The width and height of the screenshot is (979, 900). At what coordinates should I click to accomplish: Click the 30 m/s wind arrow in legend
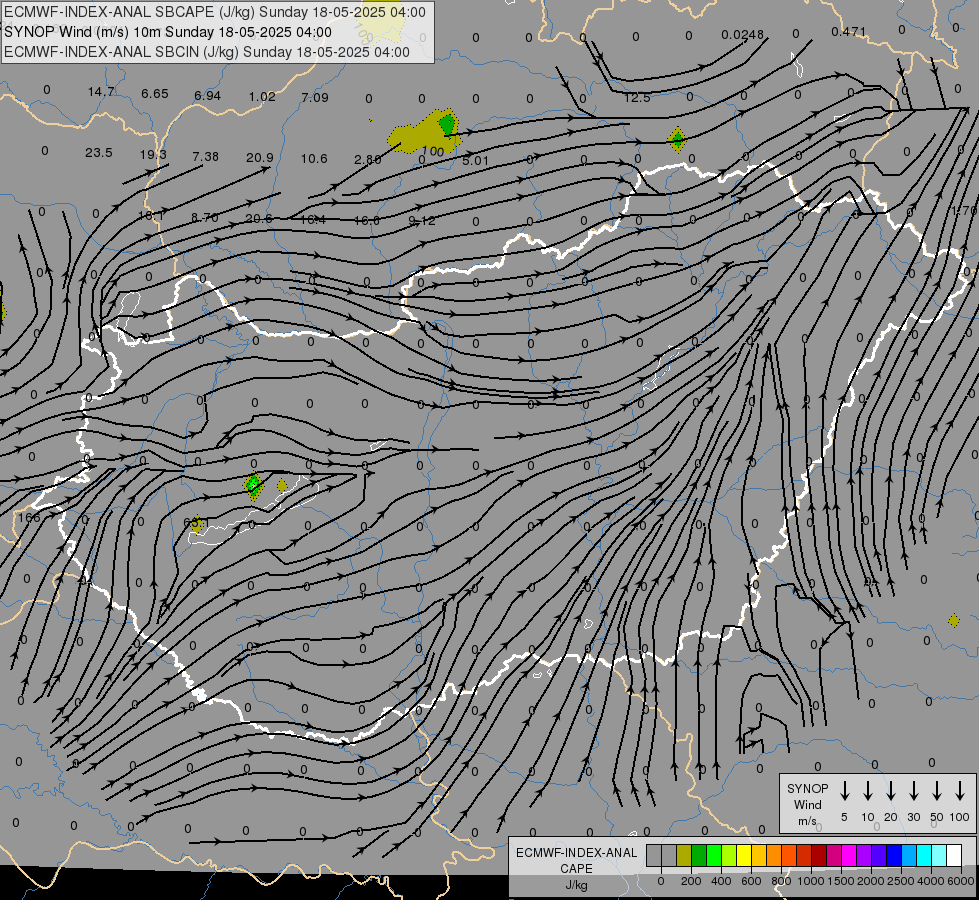[x=913, y=790]
